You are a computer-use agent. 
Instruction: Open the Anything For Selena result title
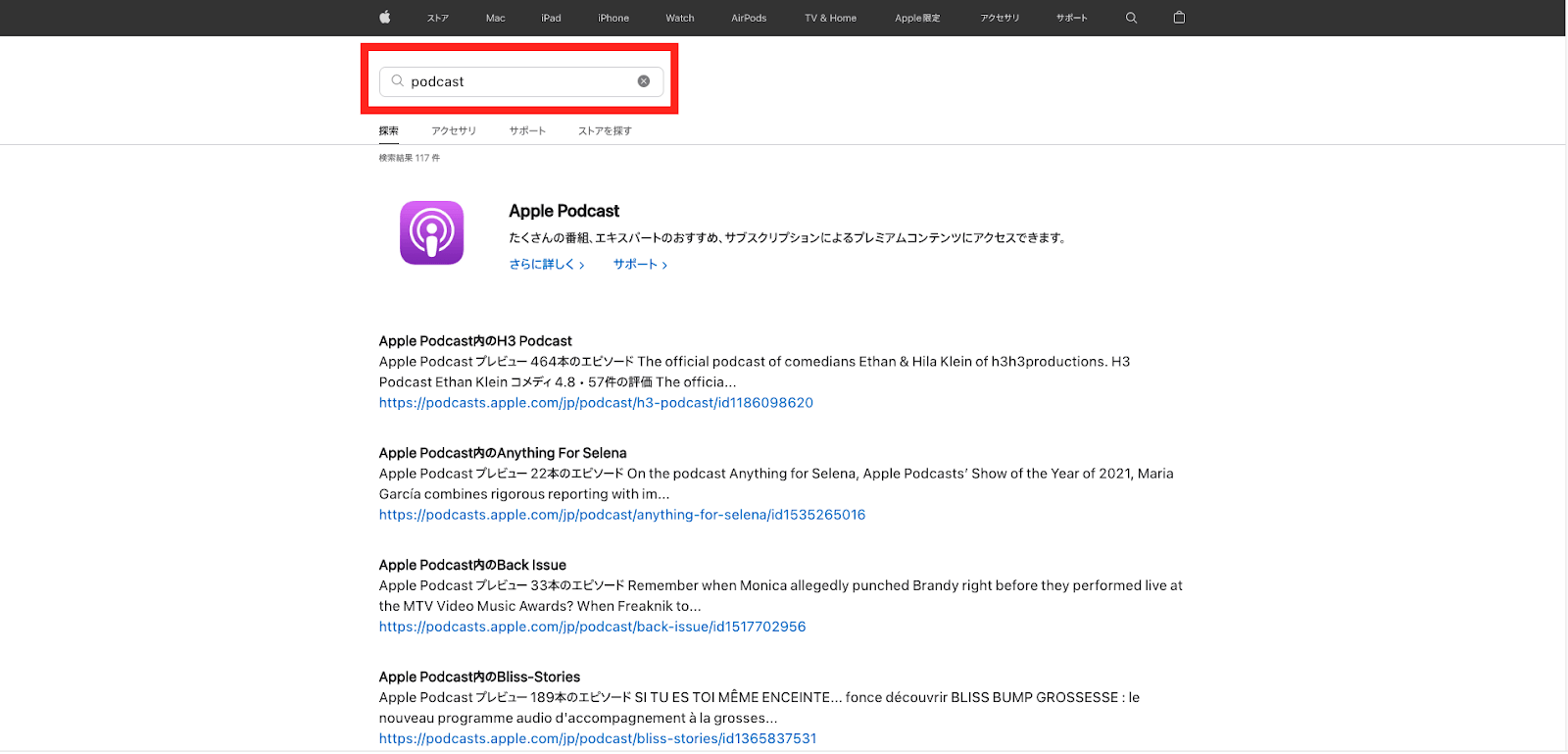pyautogui.click(x=503, y=453)
